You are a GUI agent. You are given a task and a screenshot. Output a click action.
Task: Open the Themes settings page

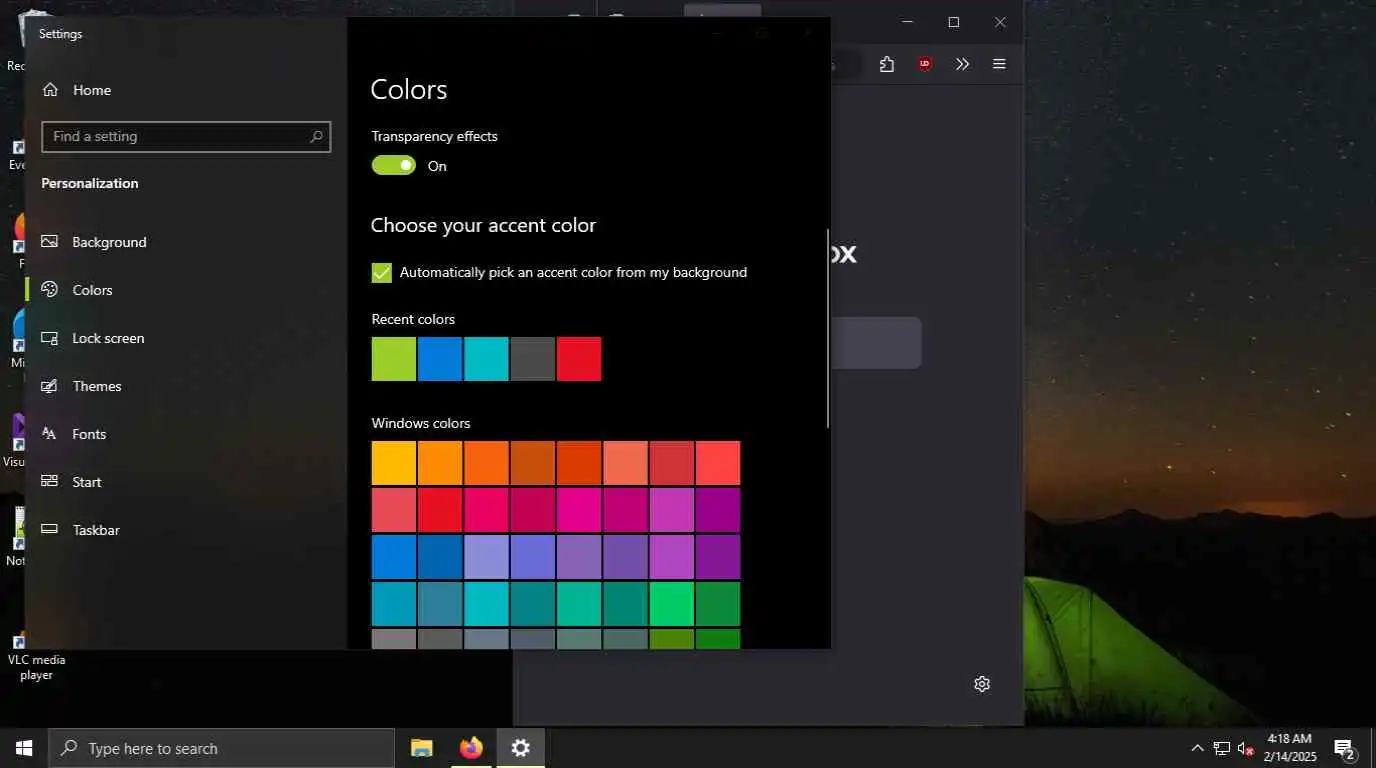[x=186, y=386]
